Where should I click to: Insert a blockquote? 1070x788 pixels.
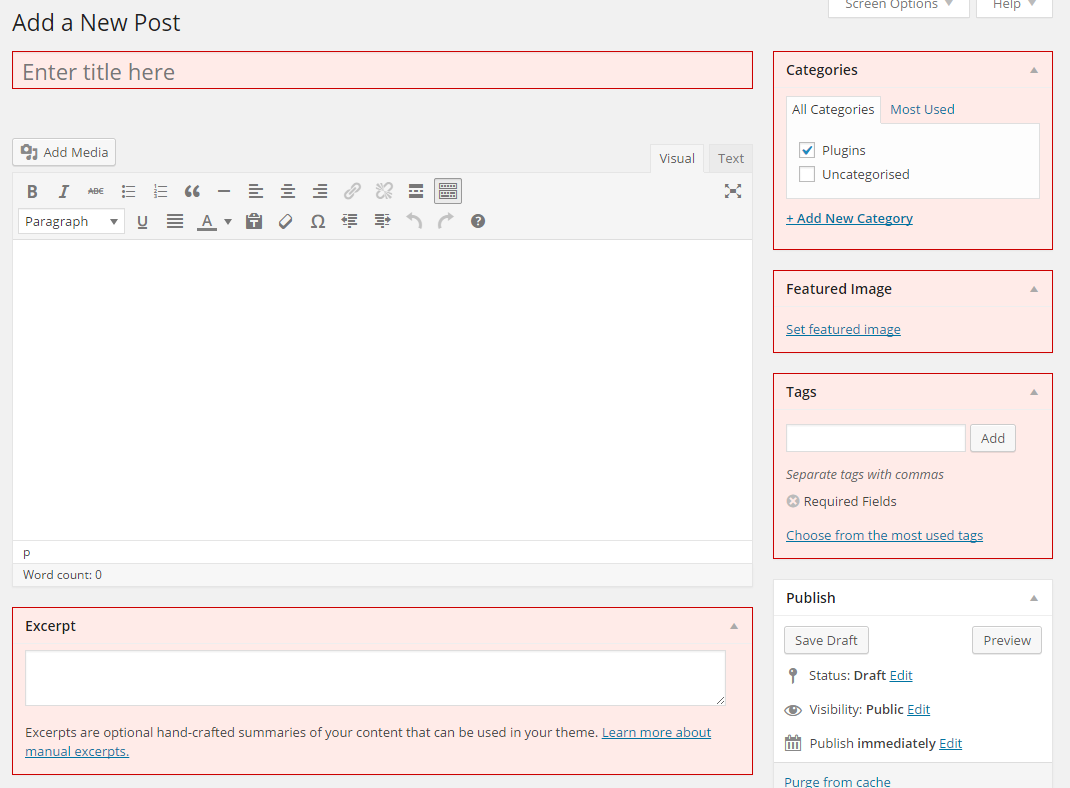tap(192, 192)
